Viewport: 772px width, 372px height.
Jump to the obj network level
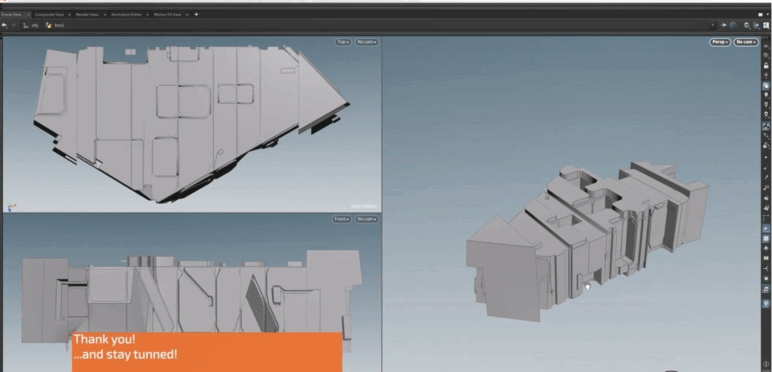tap(31, 25)
